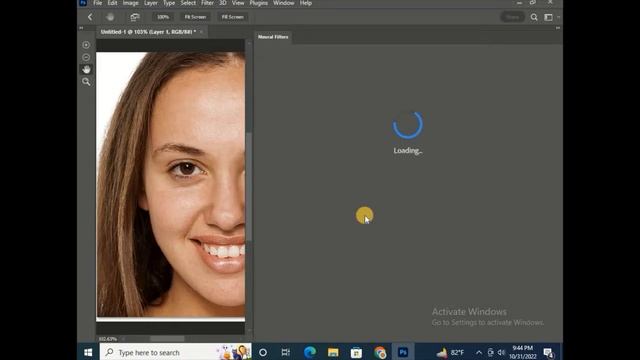
Task: Click the back arrow in the options bar
Action: coord(90,17)
